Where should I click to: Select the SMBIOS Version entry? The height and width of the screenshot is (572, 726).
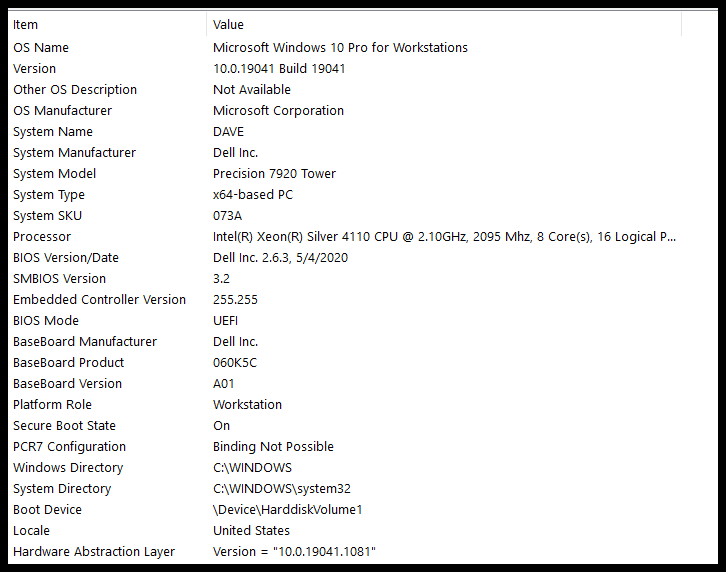[59, 278]
